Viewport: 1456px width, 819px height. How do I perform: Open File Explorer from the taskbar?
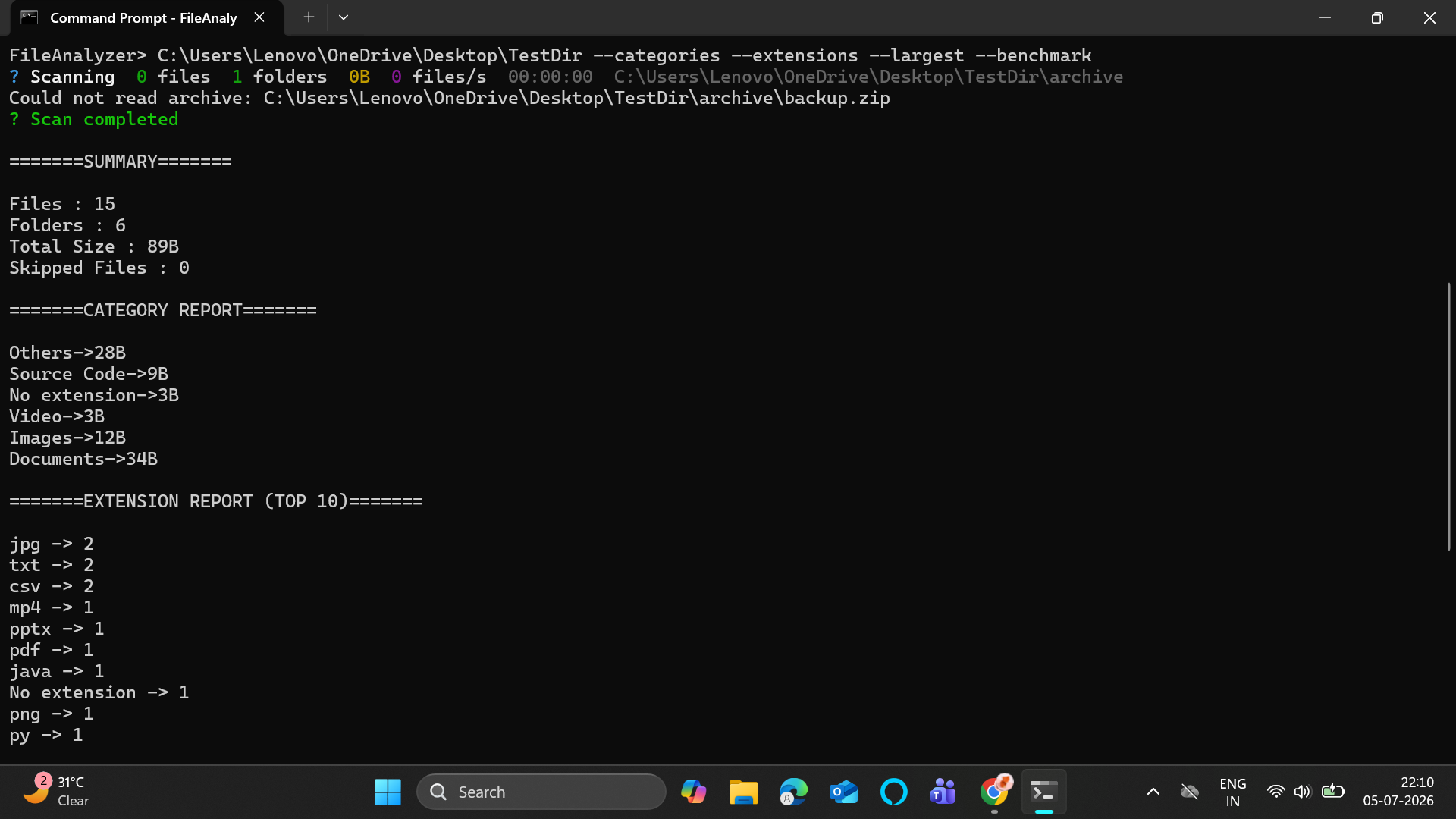point(743,792)
